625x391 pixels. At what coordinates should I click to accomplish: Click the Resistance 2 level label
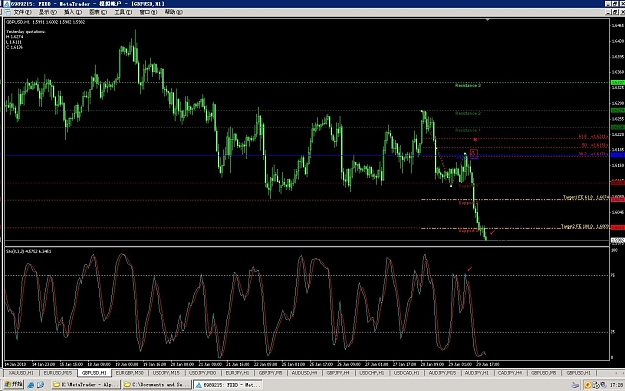[468, 113]
